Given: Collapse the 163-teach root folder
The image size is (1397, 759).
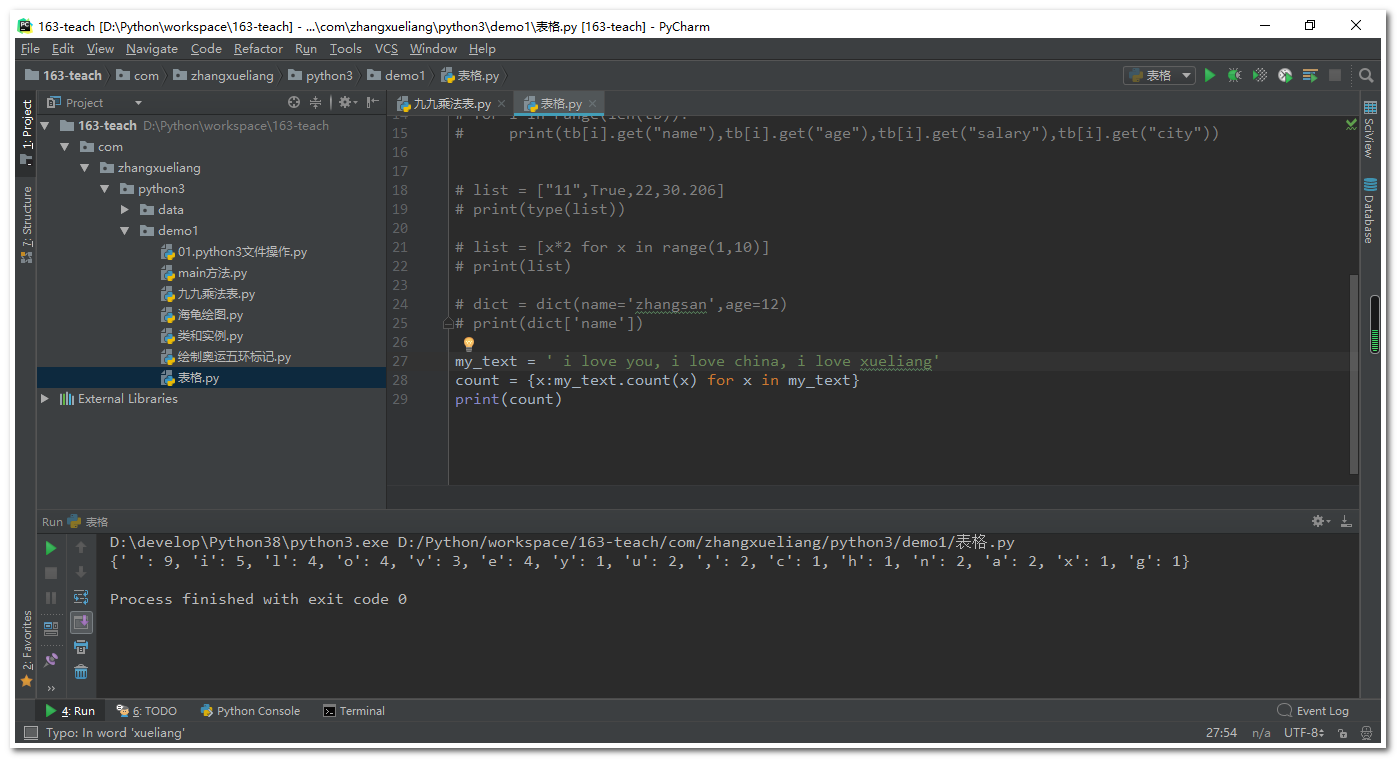Looking at the screenshot, I should tap(45, 126).
